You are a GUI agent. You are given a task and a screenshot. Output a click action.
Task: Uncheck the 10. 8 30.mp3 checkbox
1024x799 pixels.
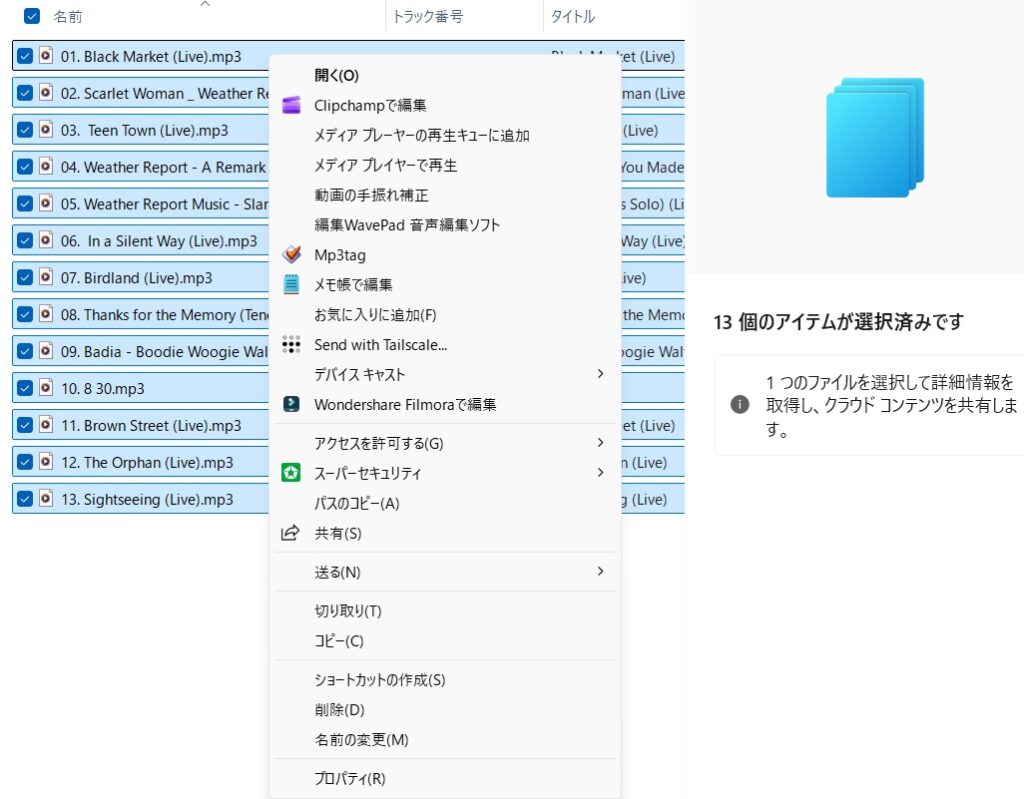pos(26,388)
